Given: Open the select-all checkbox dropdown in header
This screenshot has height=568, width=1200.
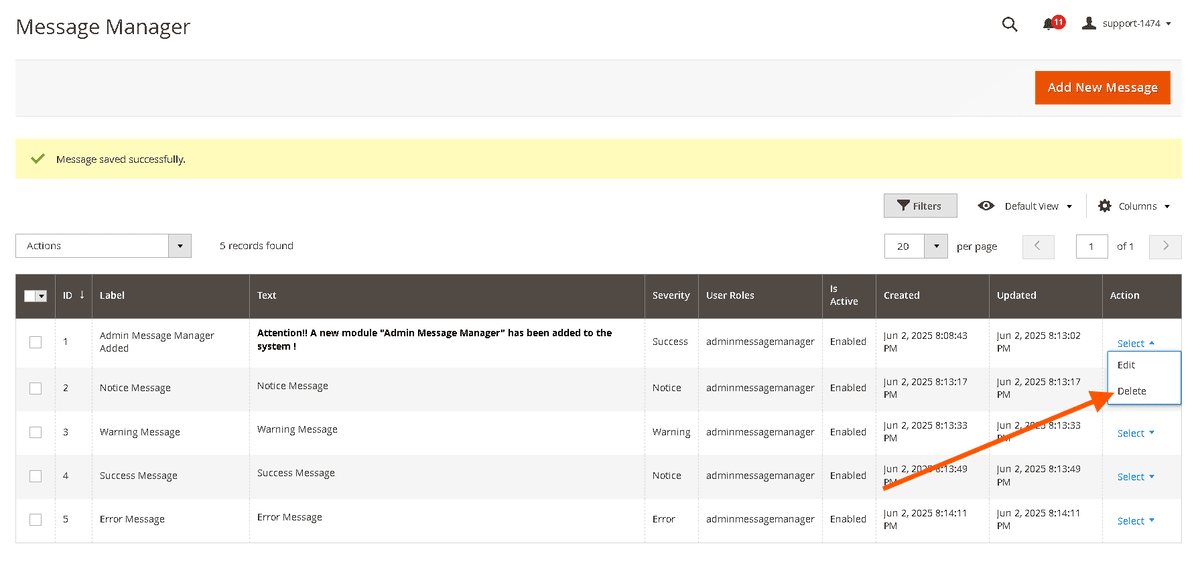Looking at the screenshot, I should point(42,296).
